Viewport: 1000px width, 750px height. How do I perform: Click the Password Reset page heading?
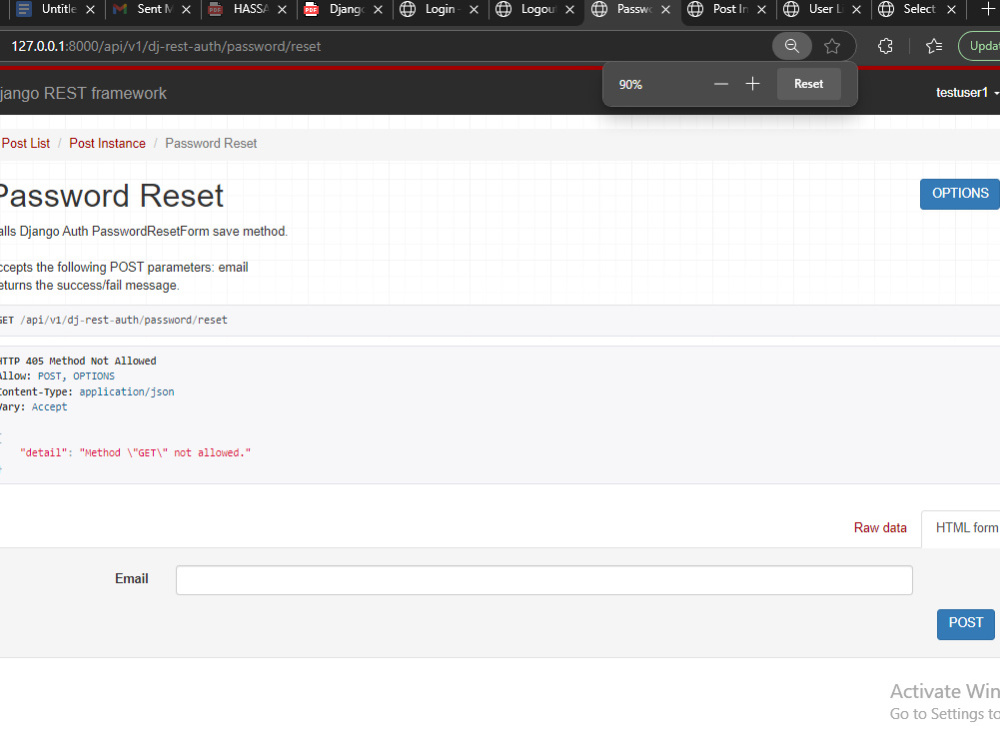pyautogui.click(x=111, y=196)
